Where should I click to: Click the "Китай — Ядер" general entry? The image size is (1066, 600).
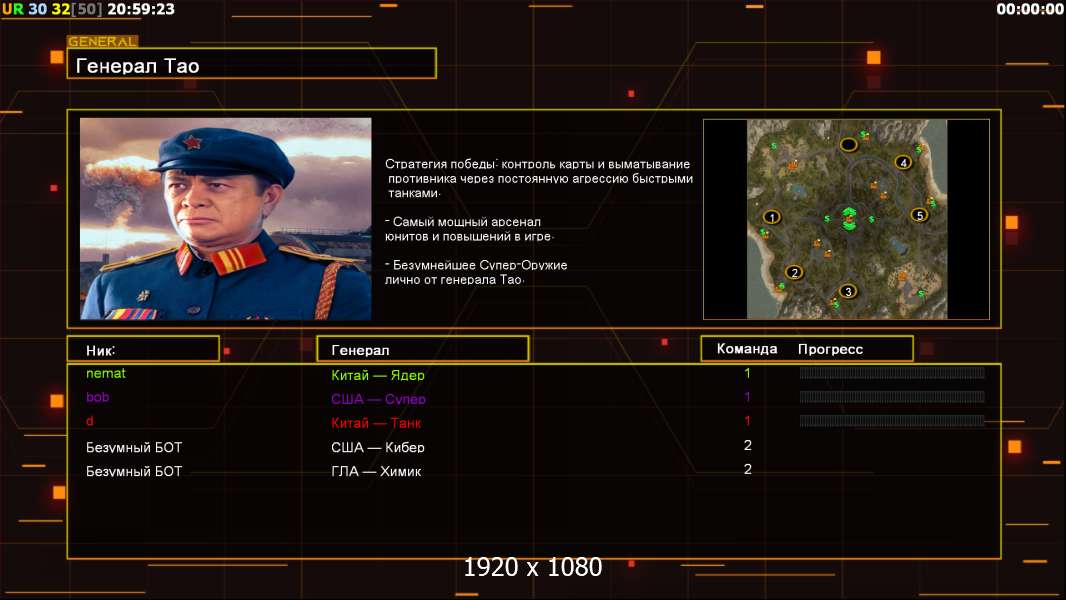tap(378, 374)
